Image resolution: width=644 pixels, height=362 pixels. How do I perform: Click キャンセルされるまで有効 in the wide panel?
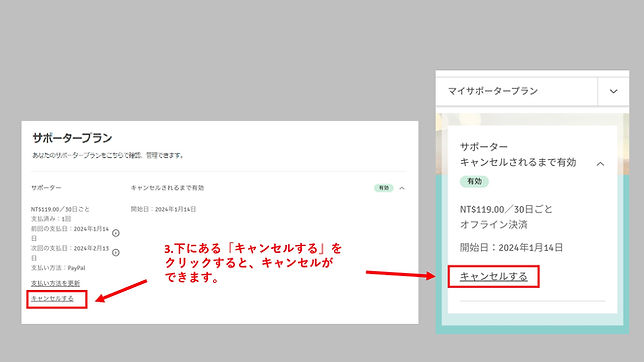167,188
